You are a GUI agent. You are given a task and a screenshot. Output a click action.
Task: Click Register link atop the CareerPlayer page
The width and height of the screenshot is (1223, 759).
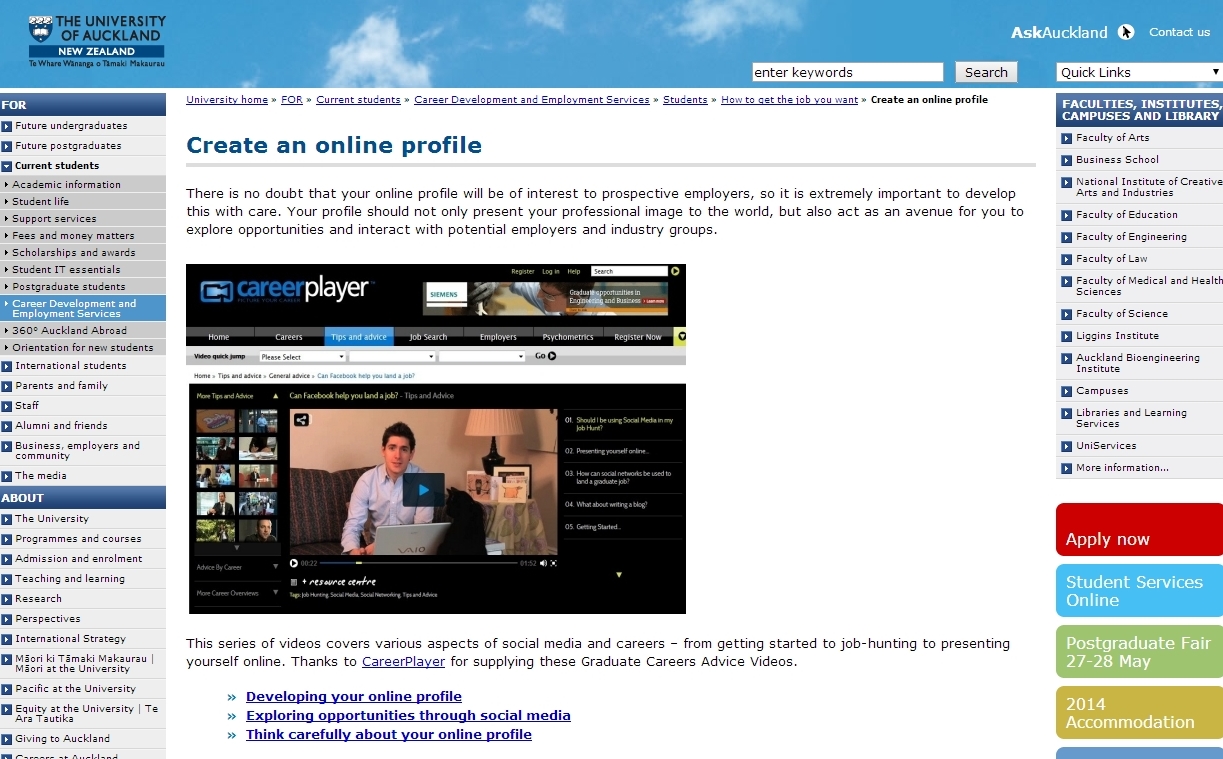[523, 271]
